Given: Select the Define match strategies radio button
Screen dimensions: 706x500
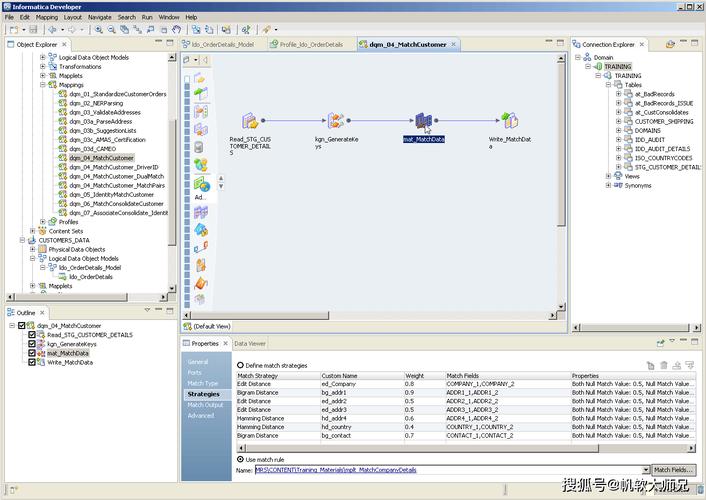Looking at the screenshot, I should [x=240, y=365].
